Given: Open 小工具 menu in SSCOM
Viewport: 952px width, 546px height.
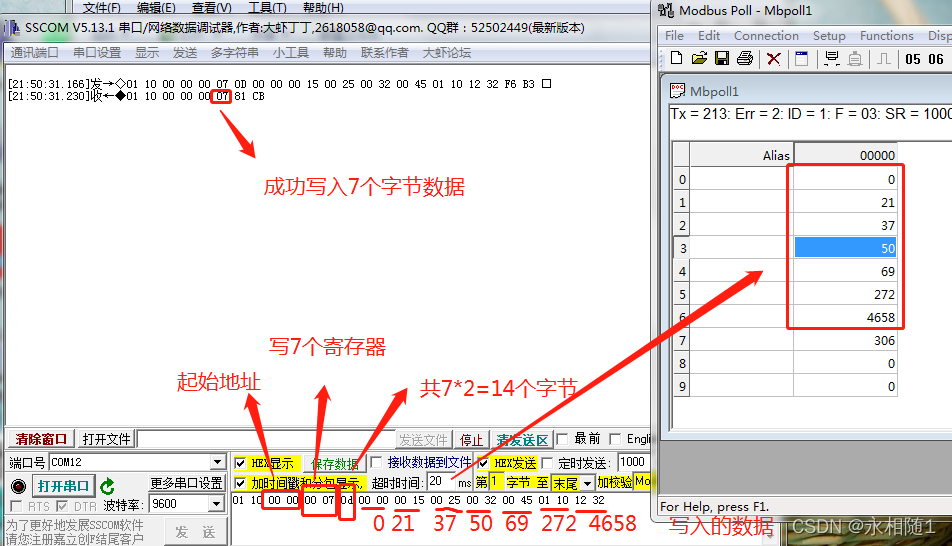Looking at the screenshot, I should (x=291, y=53).
